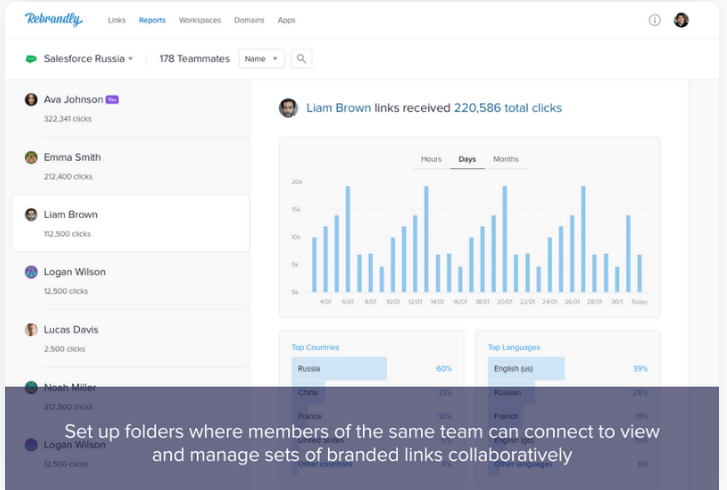Open the user profile avatar menu
The height and width of the screenshot is (490, 727).
(x=681, y=20)
